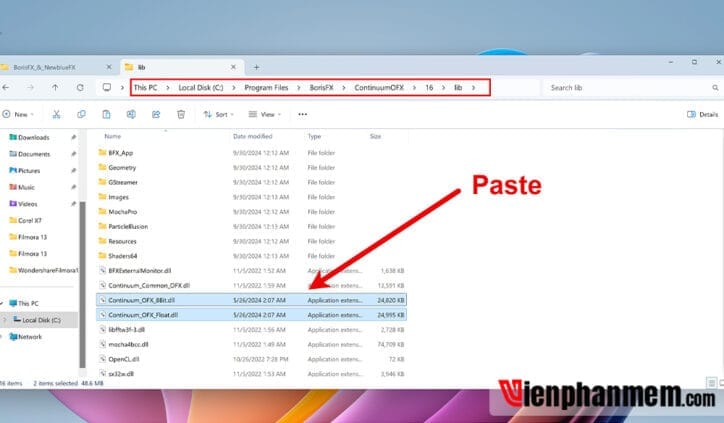Open Downloads in the sidebar

33,138
